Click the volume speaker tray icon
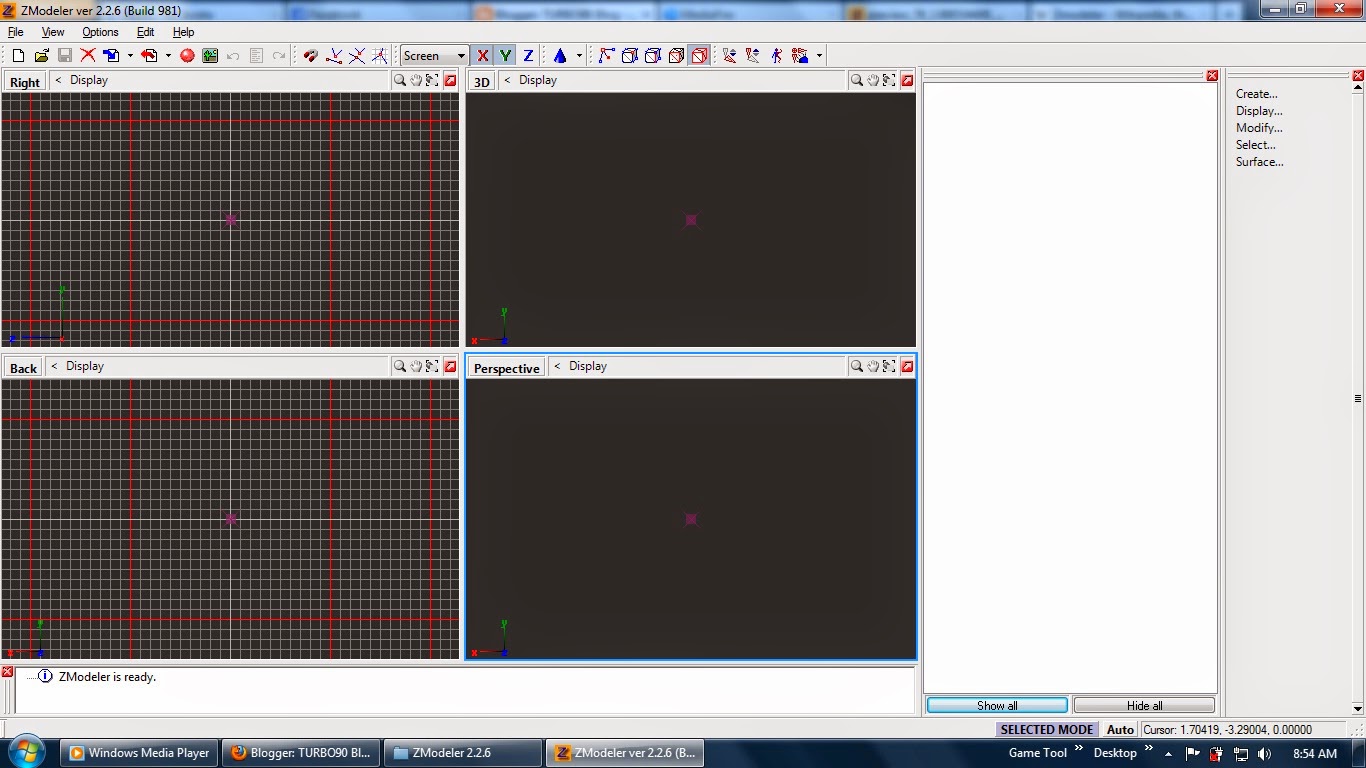The image size is (1366, 768). coord(1264,753)
